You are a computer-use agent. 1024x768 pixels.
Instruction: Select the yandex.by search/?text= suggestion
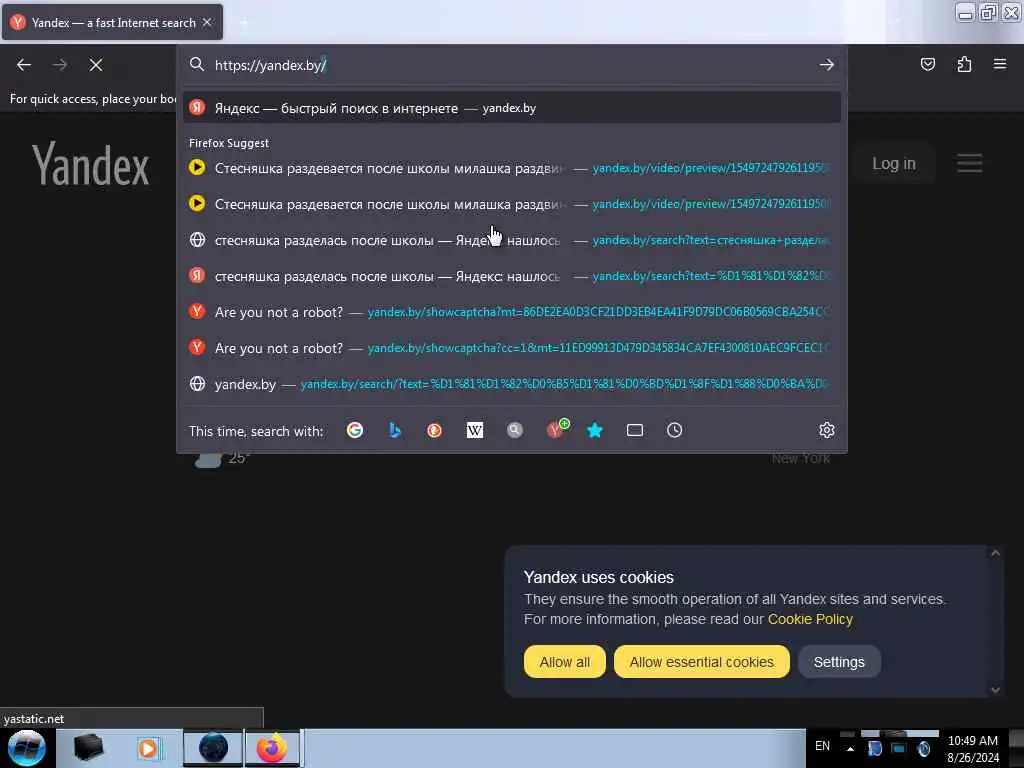pos(511,384)
